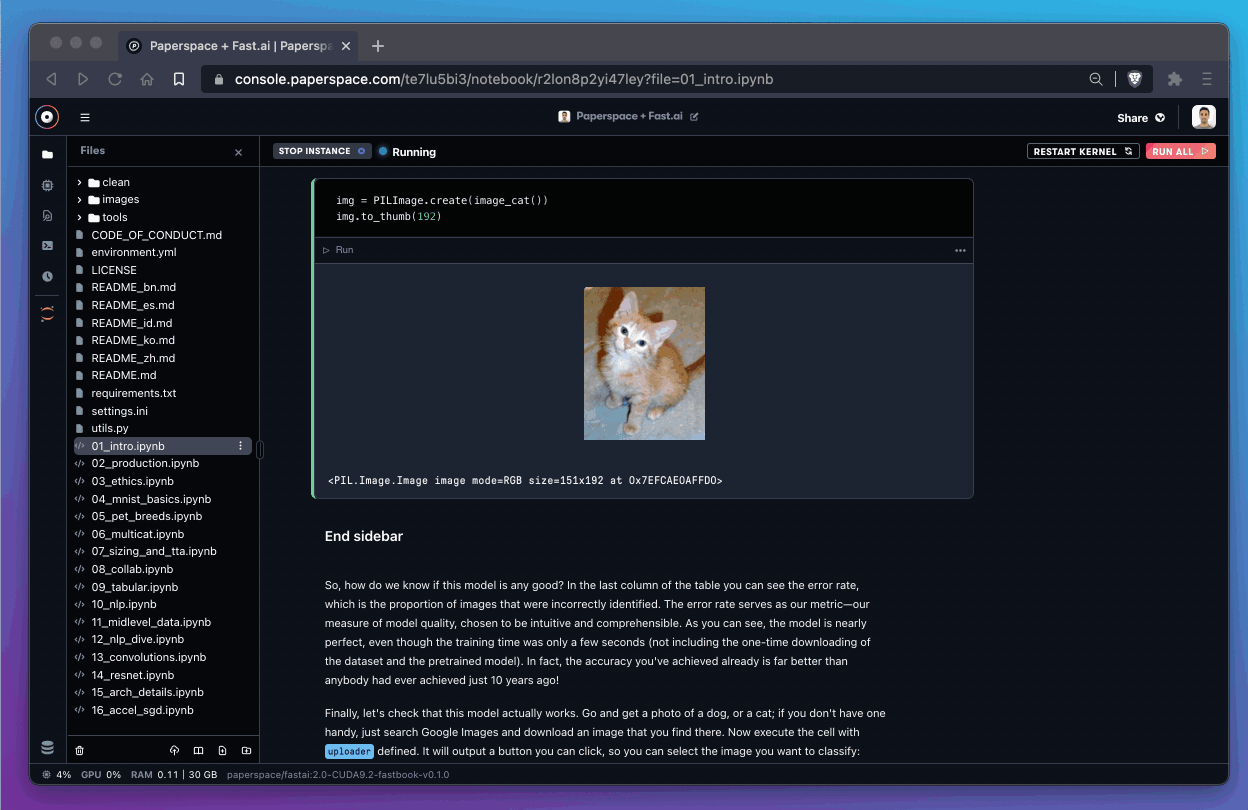Click the STOP INSTANCE button
The image size is (1248, 810).
[322, 151]
